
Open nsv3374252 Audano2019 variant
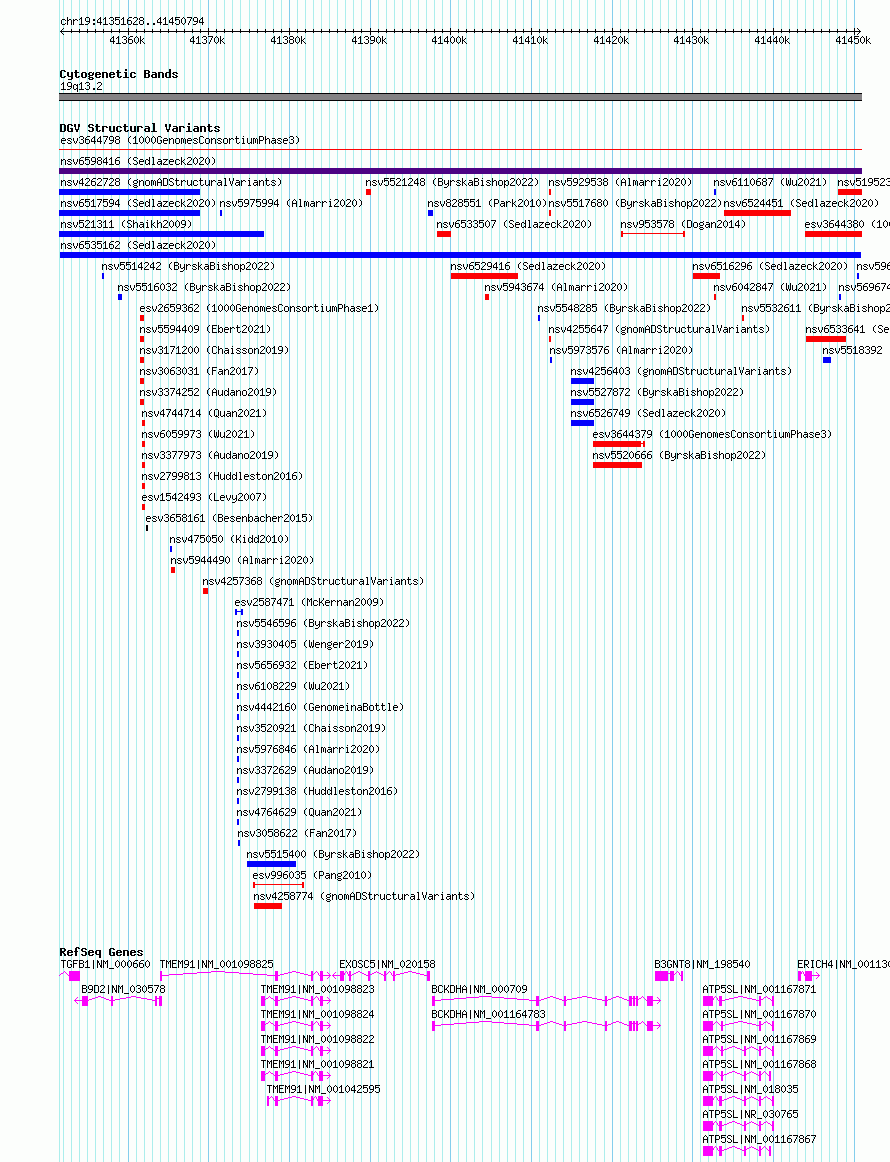(208, 392)
